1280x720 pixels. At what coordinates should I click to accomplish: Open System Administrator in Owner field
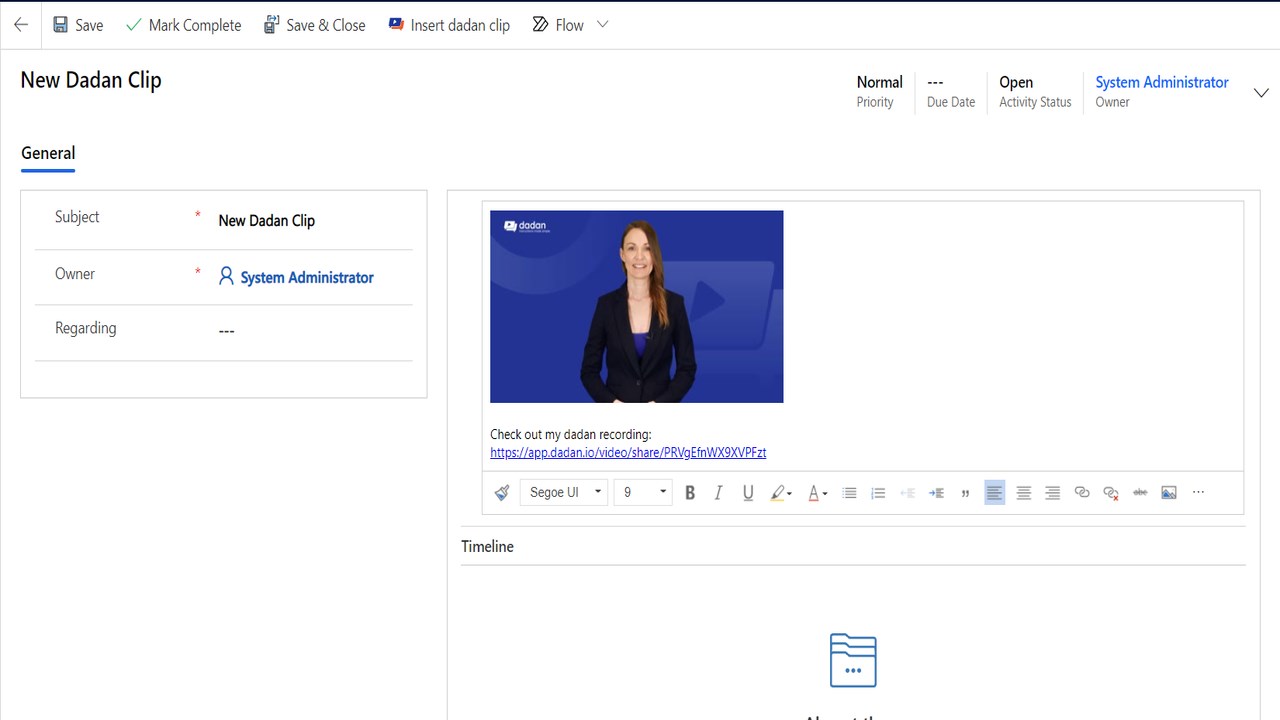pyautogui.click(x=307, y=278)
